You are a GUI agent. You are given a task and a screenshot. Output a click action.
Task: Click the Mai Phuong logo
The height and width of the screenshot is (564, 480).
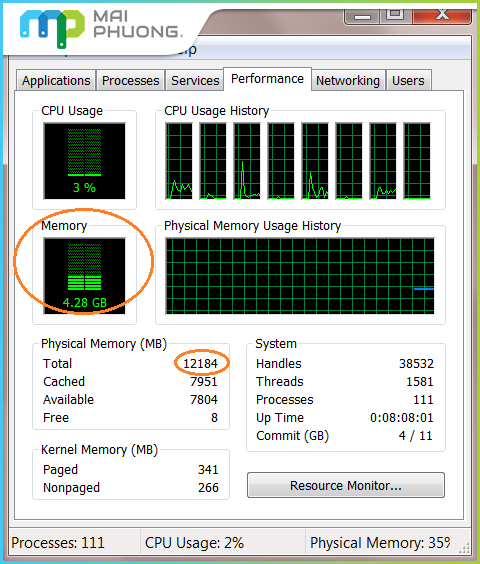pos(101,29)
